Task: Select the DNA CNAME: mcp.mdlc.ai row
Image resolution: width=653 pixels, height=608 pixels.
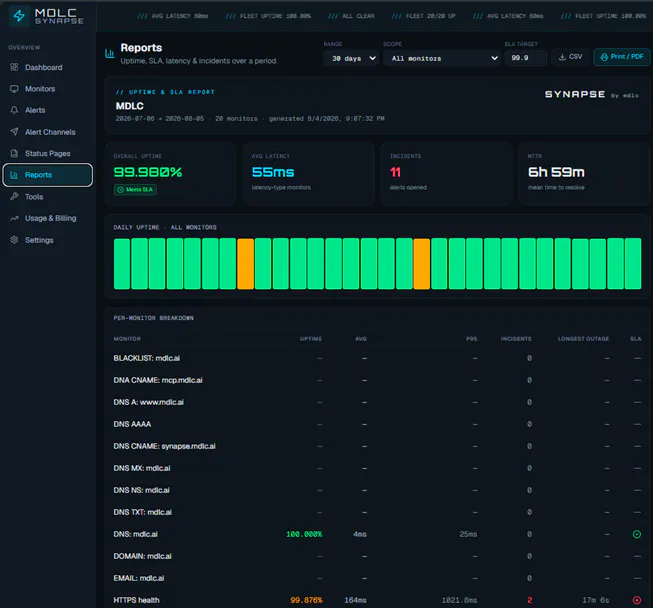Action: click(x=377, y=380)
